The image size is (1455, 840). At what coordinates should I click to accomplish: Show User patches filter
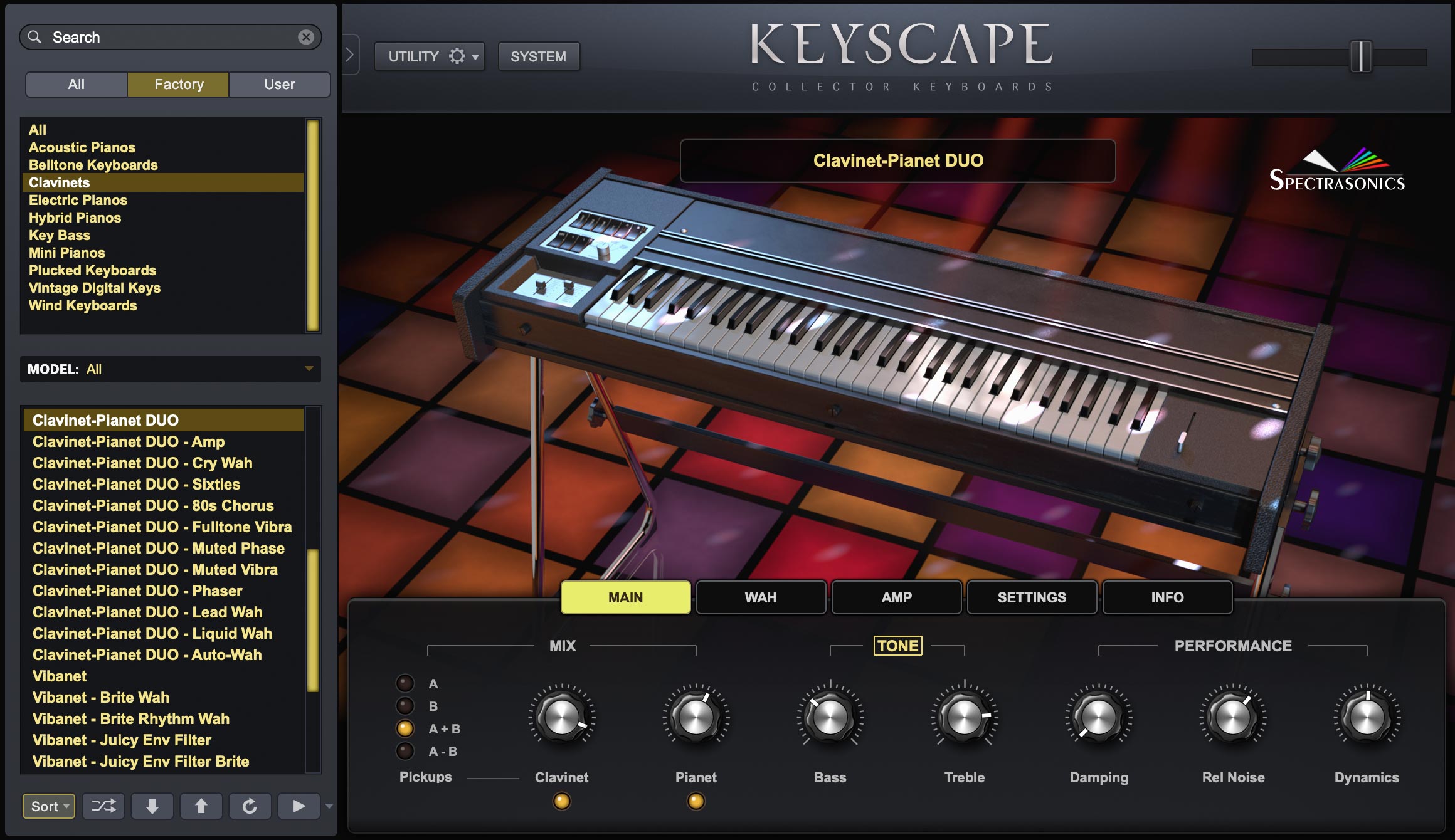point(280,85)
